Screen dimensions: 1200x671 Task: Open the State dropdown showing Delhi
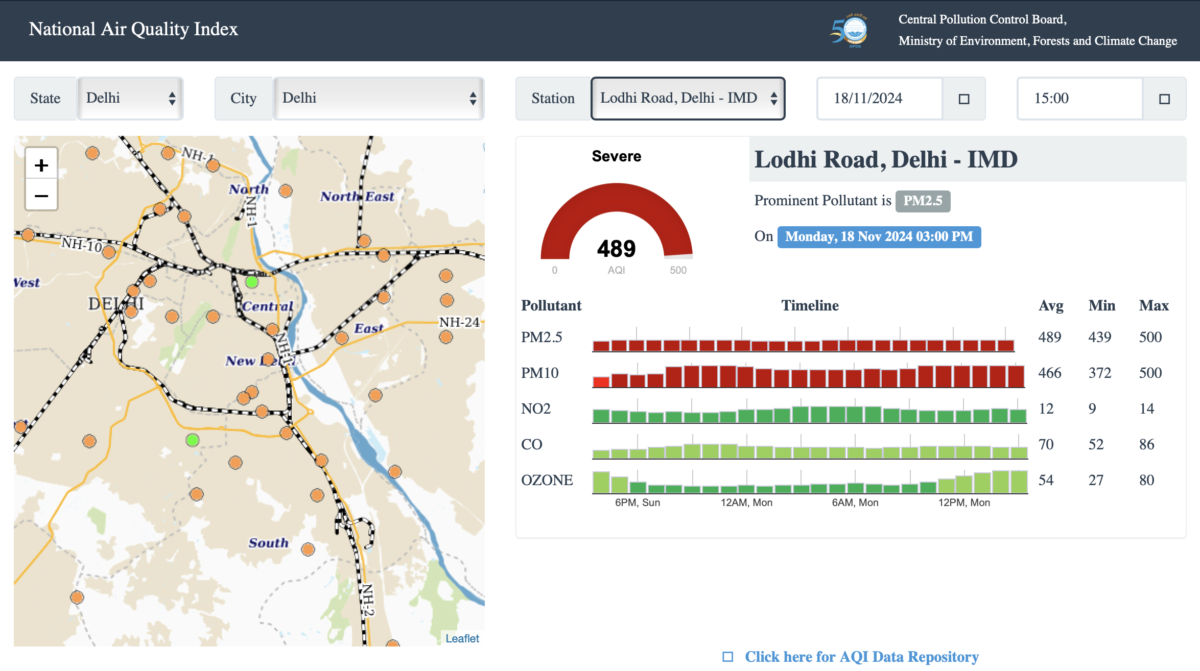click(131, 98)
